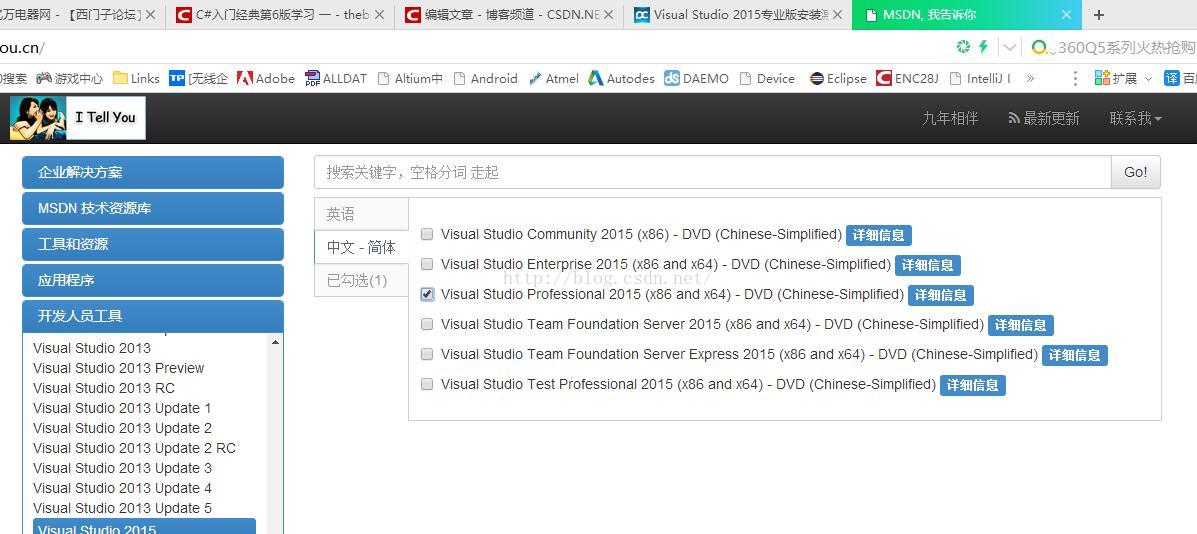
Task: Expand the MSDN 技术资源库 section
Action: coord(153,208)
